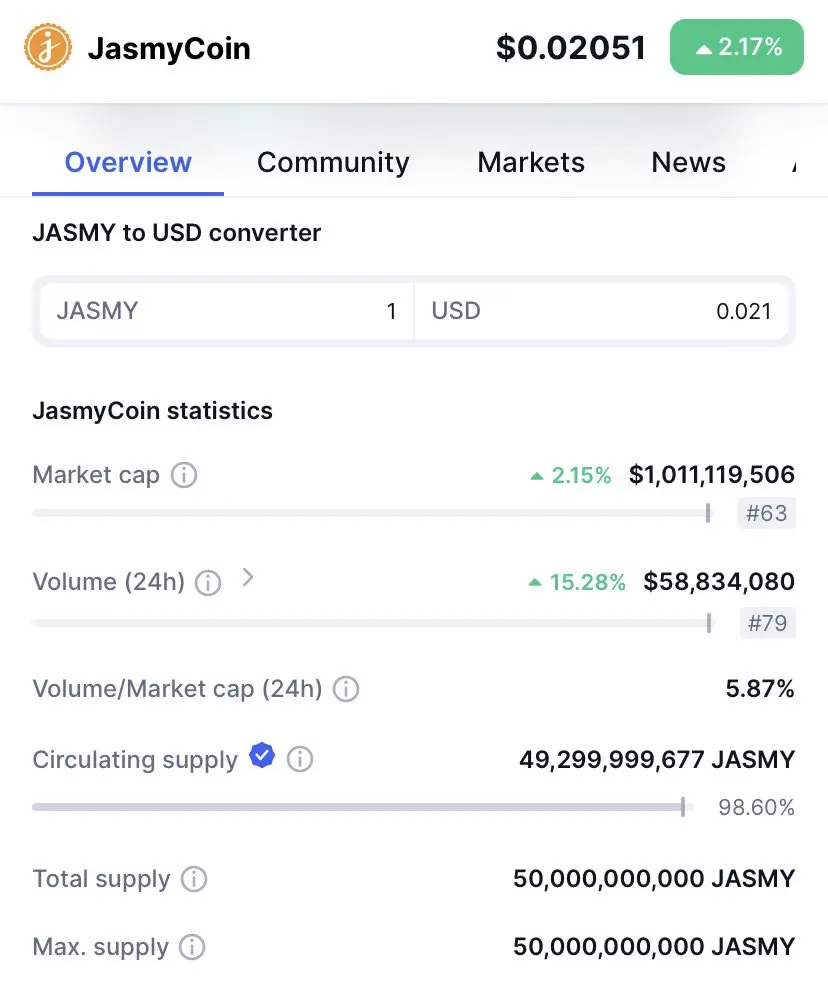Click the 15.28% volume change
This screenshot has height=989, width=828.
click(x=577, y=582)
